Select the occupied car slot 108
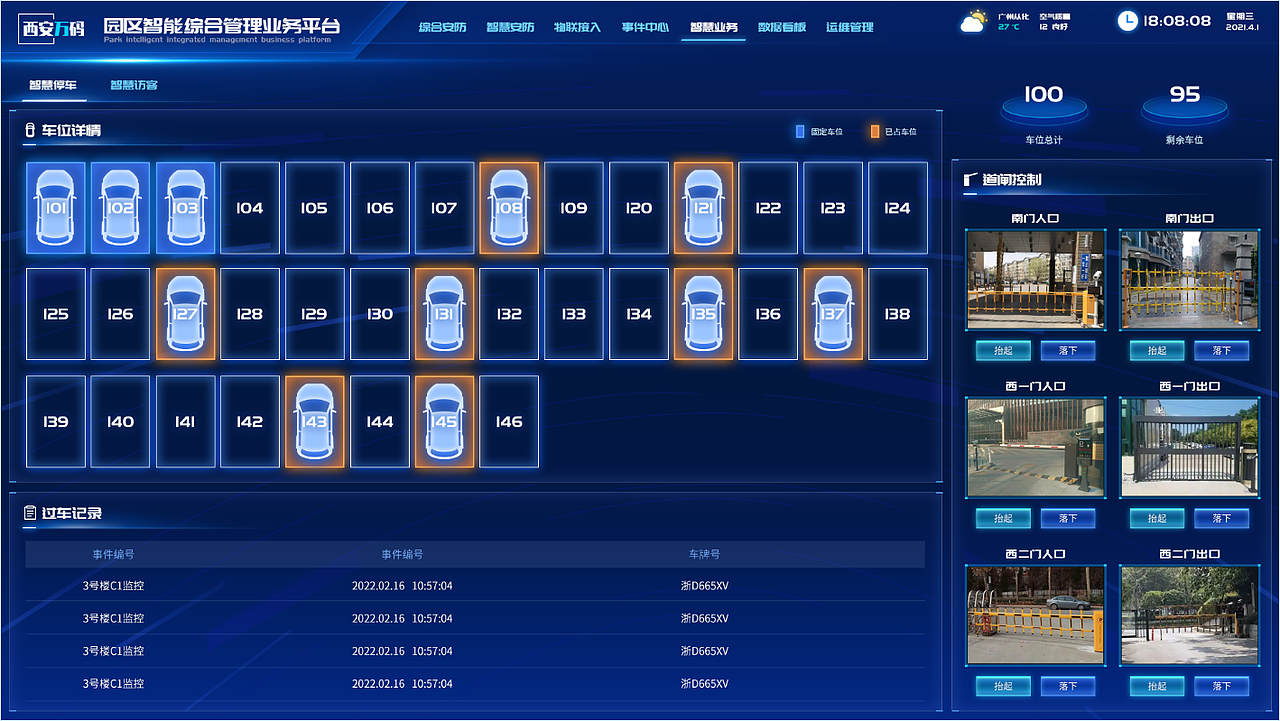 point(509,208)
